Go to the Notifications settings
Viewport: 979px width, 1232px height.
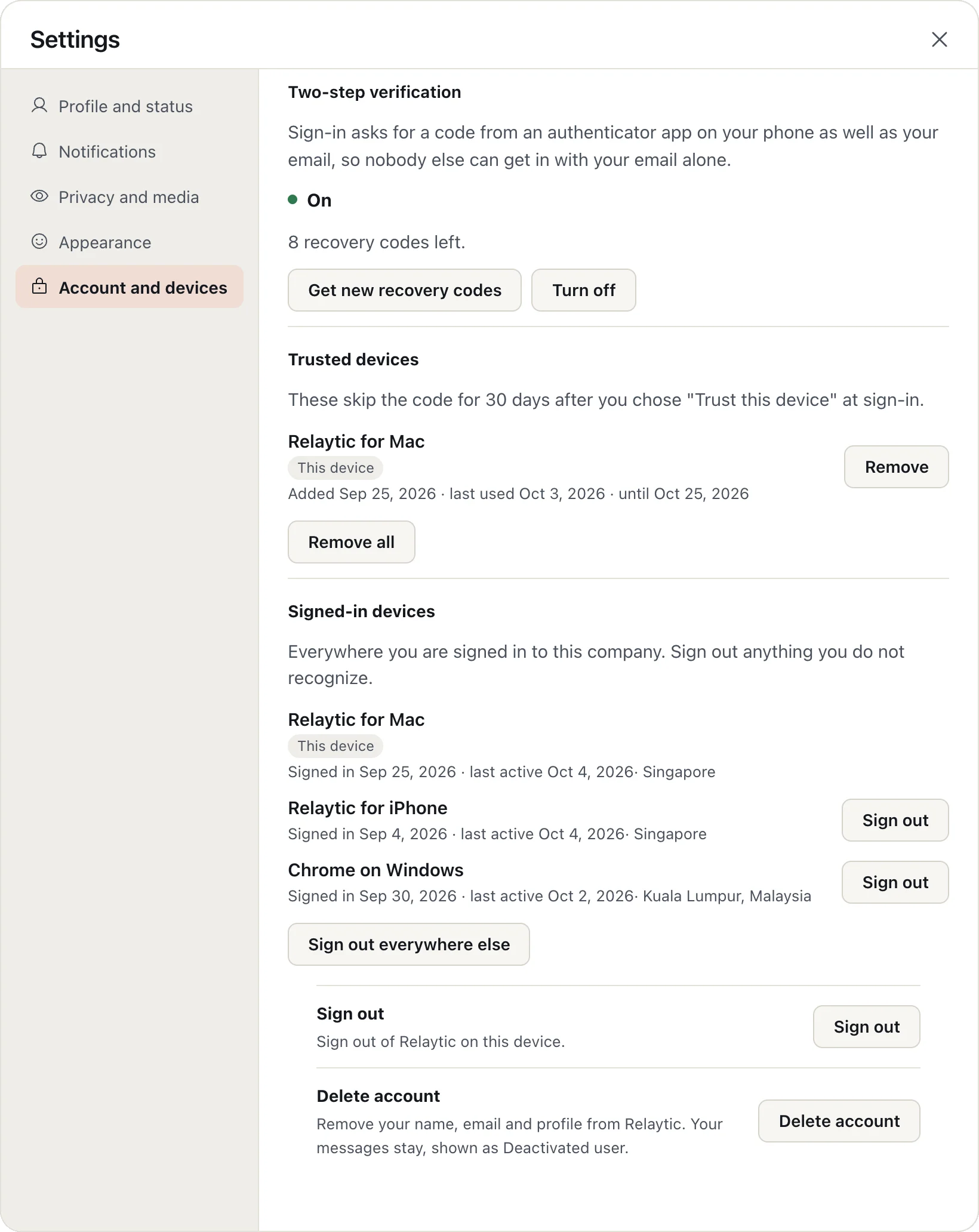click(130, 152)
